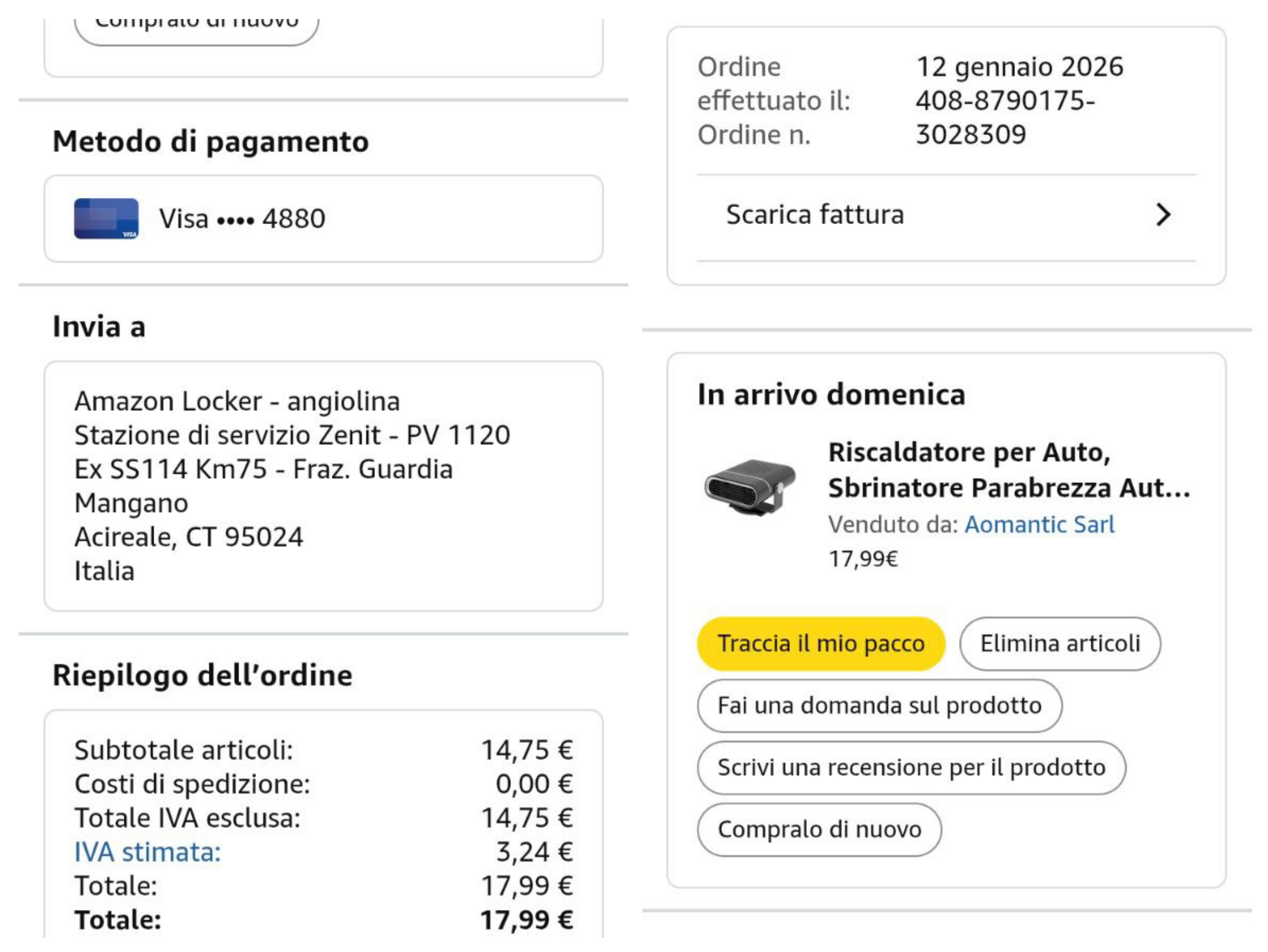Select Fai una domanda sul prodotto
This screenshot has width=1268, height=952.
[879, 706]
